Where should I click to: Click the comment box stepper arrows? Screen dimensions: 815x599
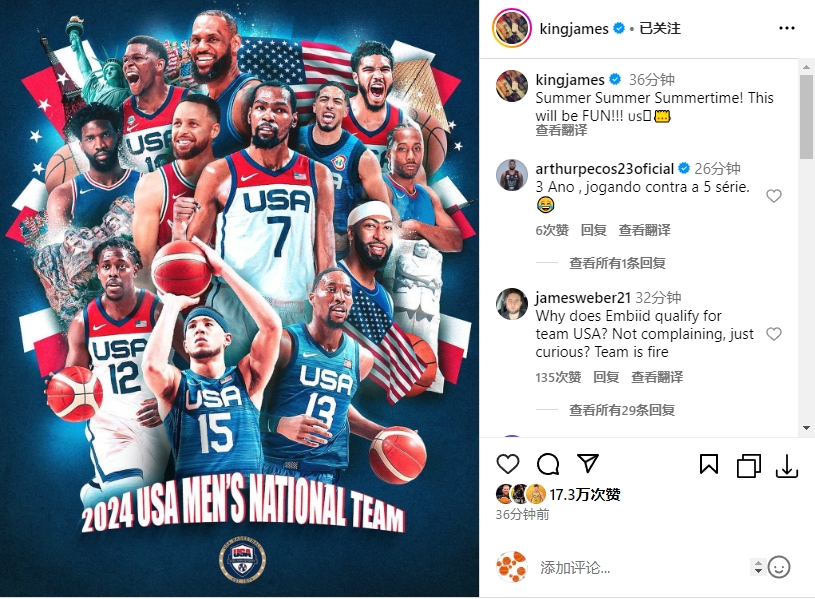pyautogui.click(x=758, y=567)
